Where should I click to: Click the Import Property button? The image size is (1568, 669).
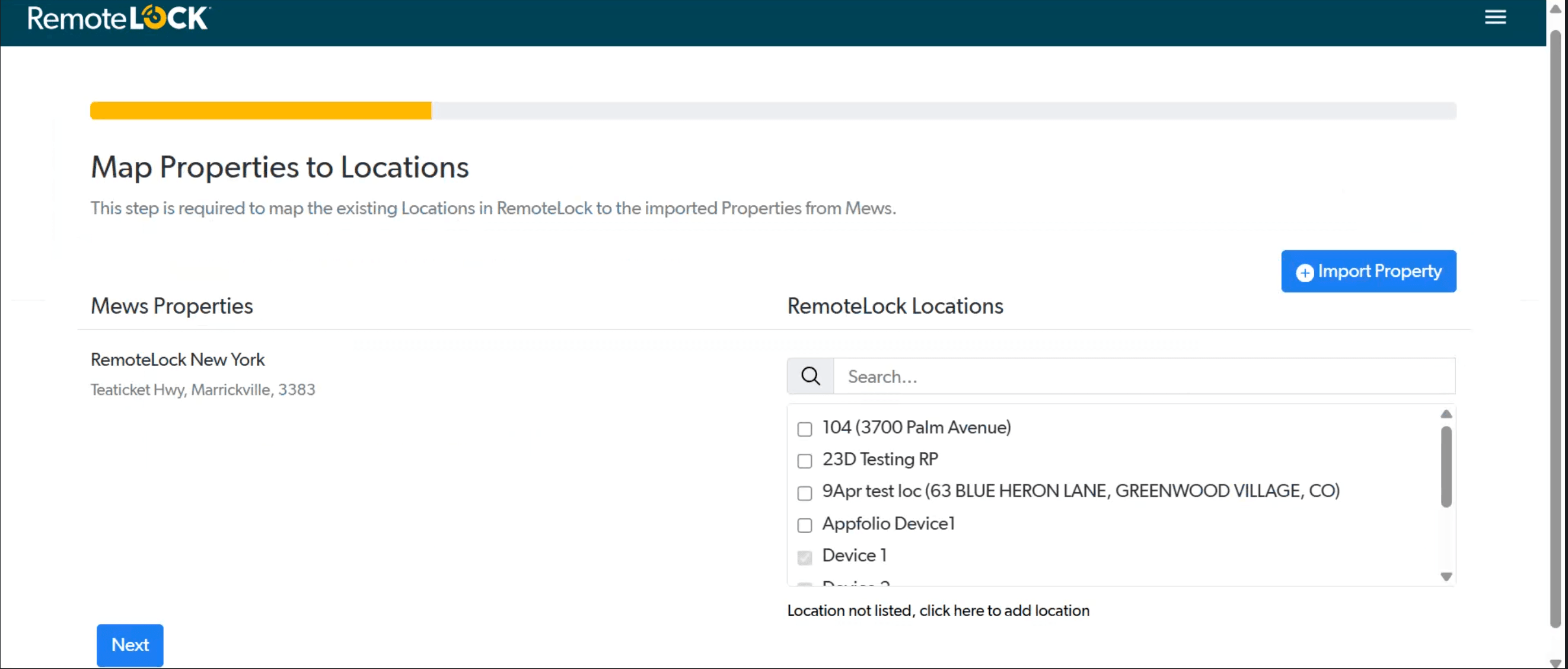pos(1368,271)
